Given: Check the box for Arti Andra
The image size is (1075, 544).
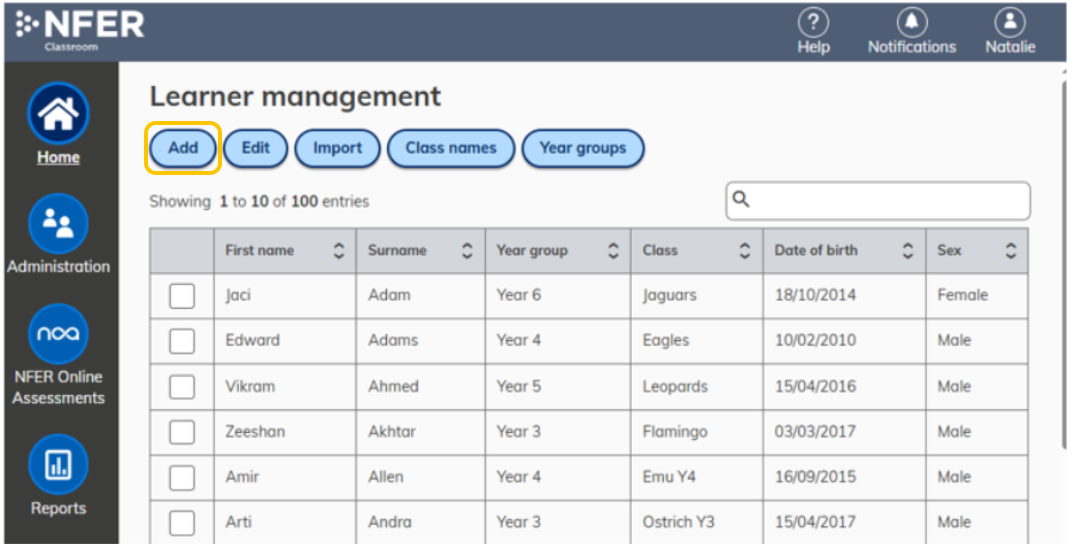Looking at the screenshot, I should (182, 523).
